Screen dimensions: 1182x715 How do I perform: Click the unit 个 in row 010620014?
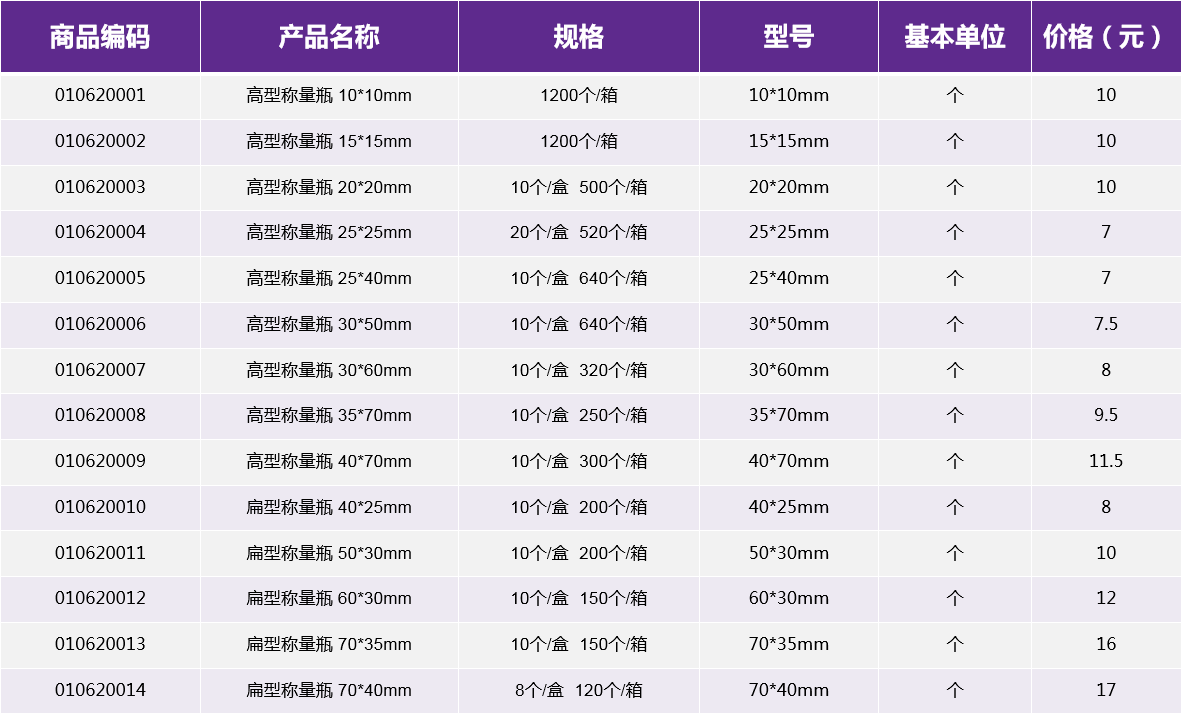(955, 690)
